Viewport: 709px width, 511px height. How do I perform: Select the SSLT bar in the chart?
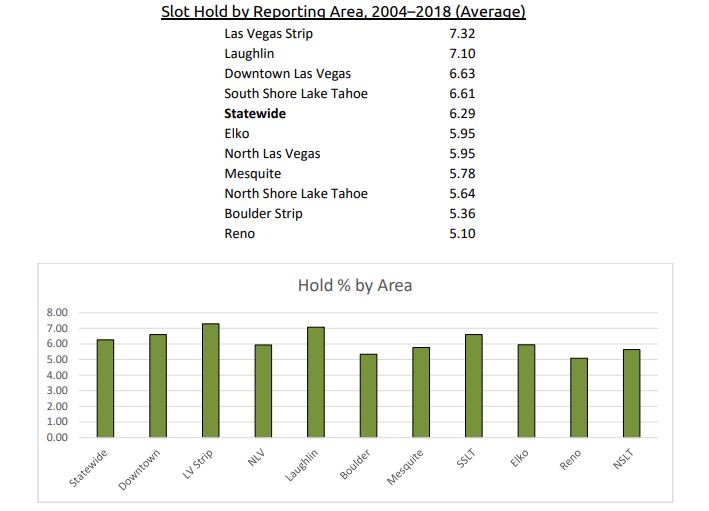[x=473, y=386]
